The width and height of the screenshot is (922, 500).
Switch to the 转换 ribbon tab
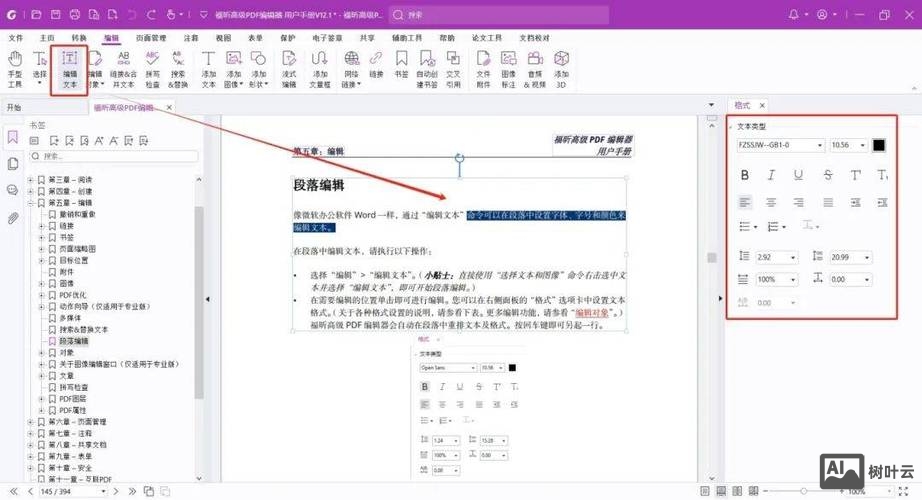click(79, 38)
